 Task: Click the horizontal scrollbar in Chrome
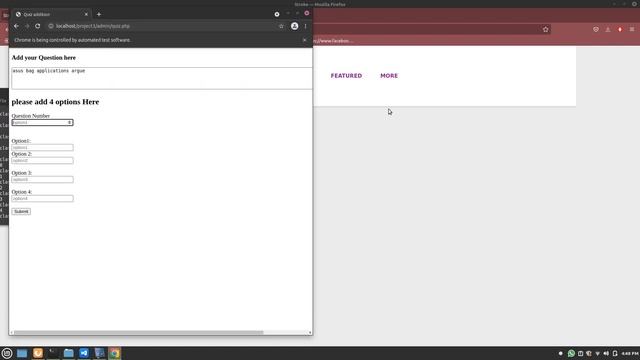138,333
